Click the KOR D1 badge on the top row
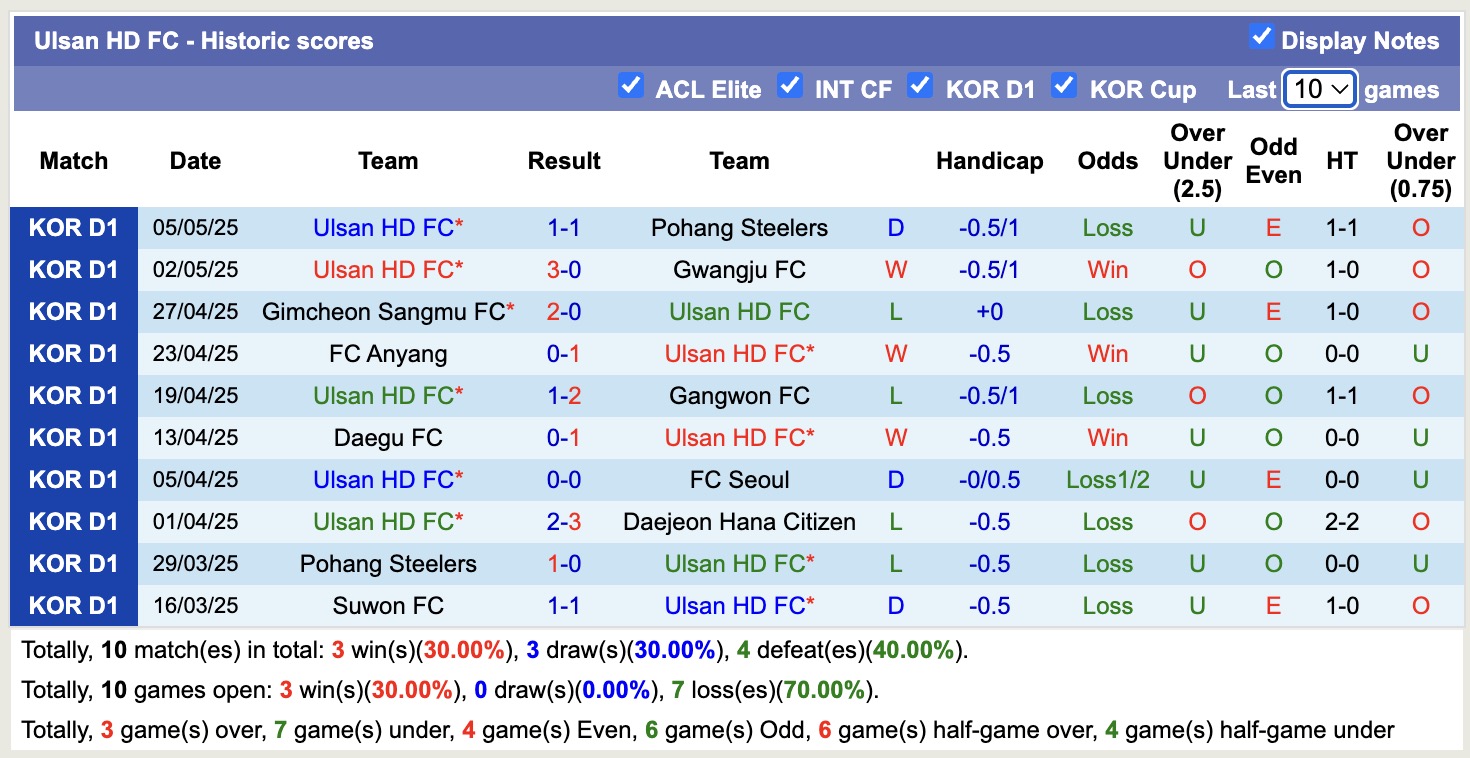This screenshot has height=758, width=1470. (74, 227)
